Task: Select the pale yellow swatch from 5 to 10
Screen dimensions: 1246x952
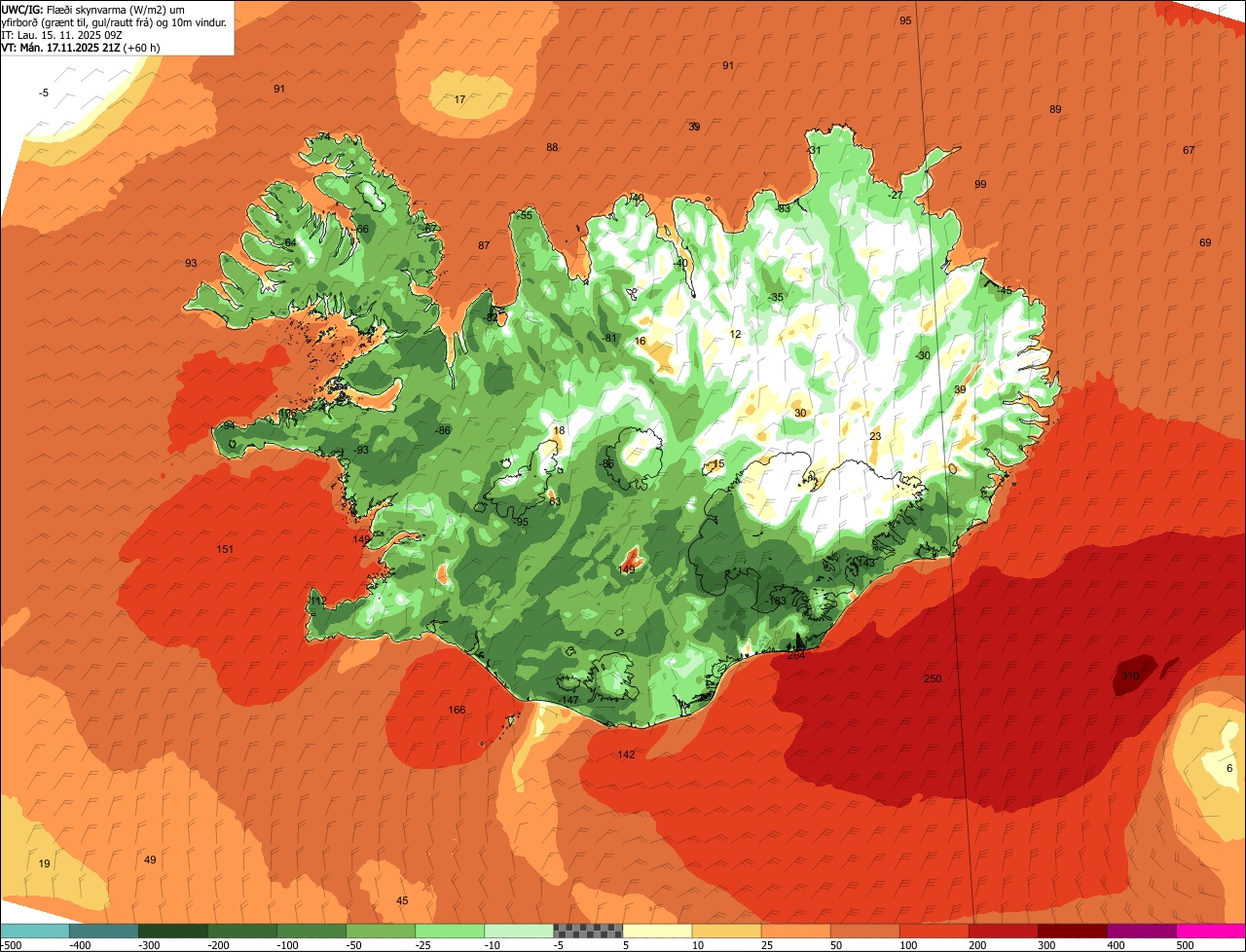Action: [x=656, y=931]
